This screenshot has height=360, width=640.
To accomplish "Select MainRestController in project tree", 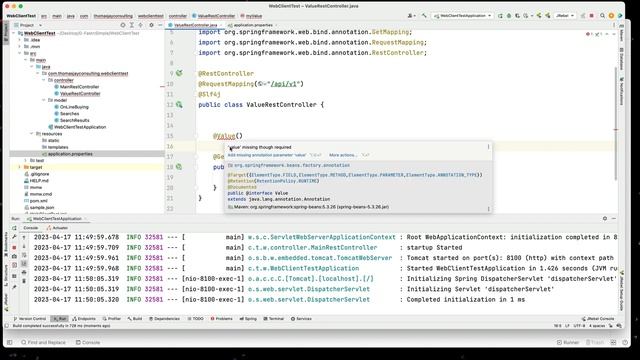I will (79, 87).
